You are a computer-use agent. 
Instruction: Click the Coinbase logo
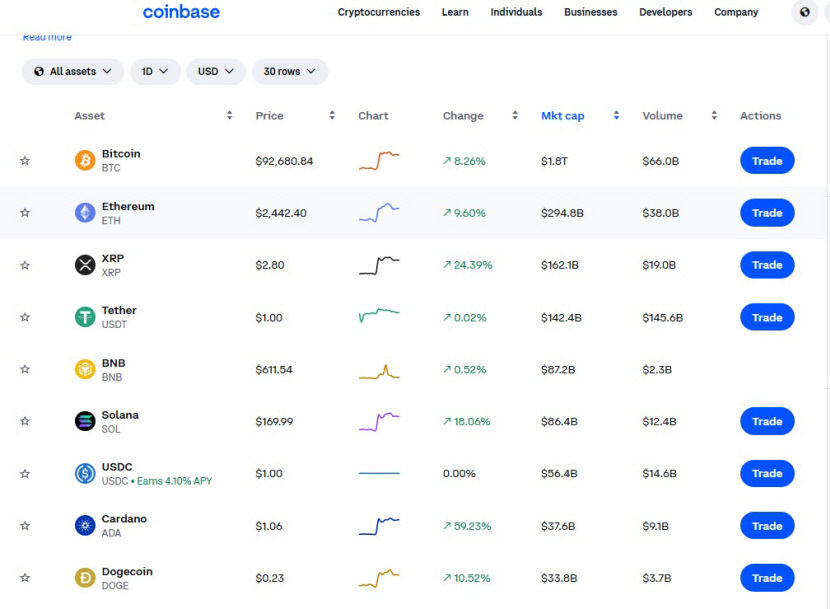pos(181,12)
